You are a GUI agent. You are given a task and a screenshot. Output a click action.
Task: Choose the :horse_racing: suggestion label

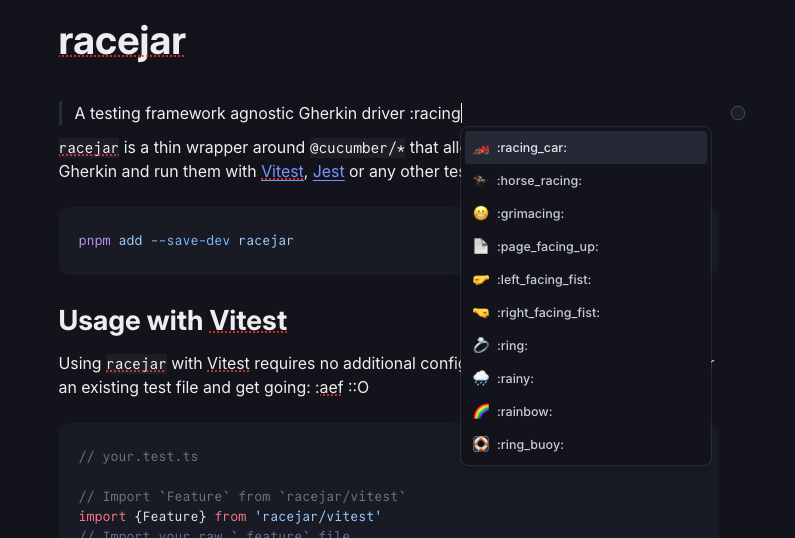pos(539,181)
